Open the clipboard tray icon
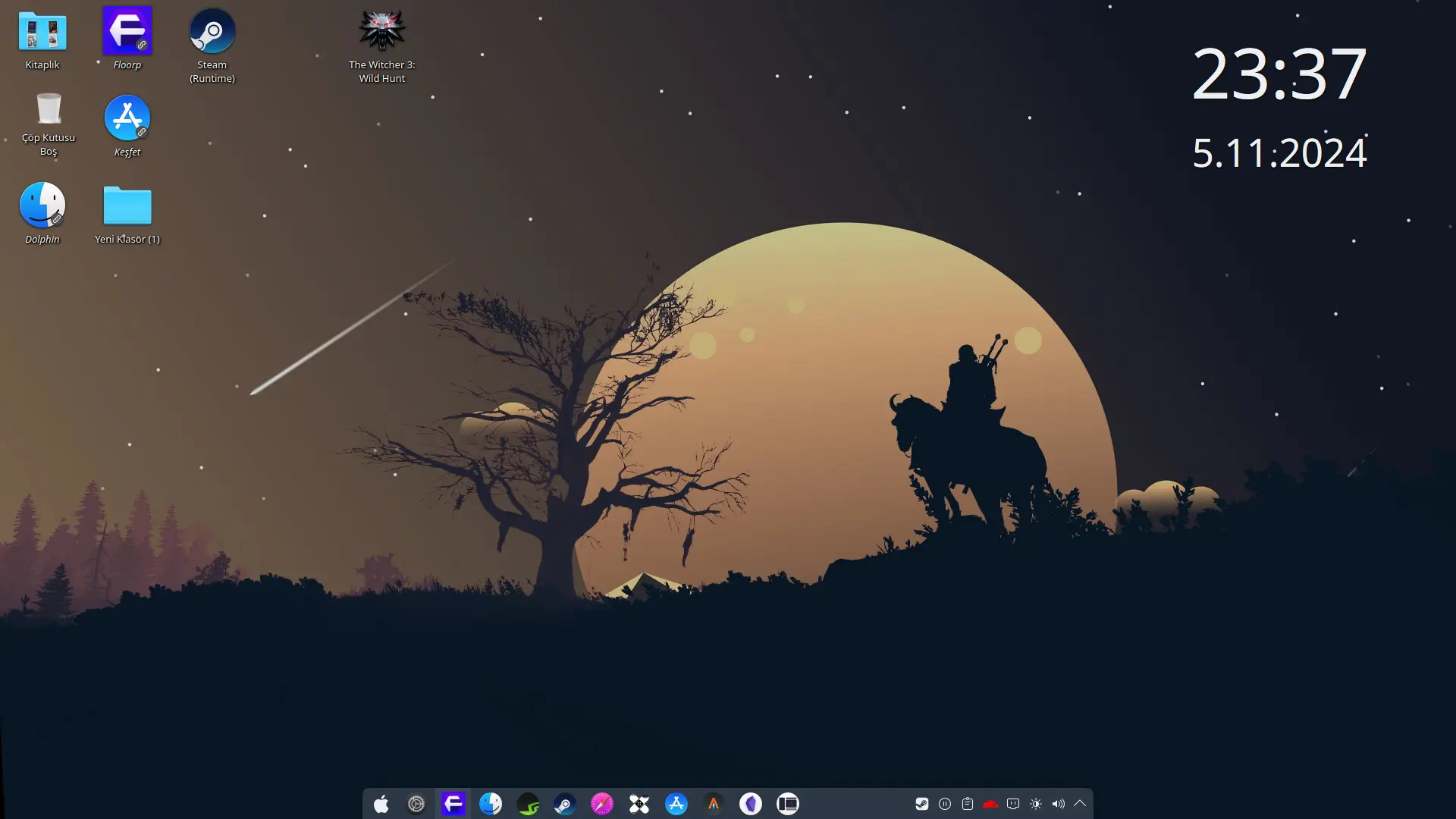The width and height of the screenshot is (1456, 819). point(968,804)
